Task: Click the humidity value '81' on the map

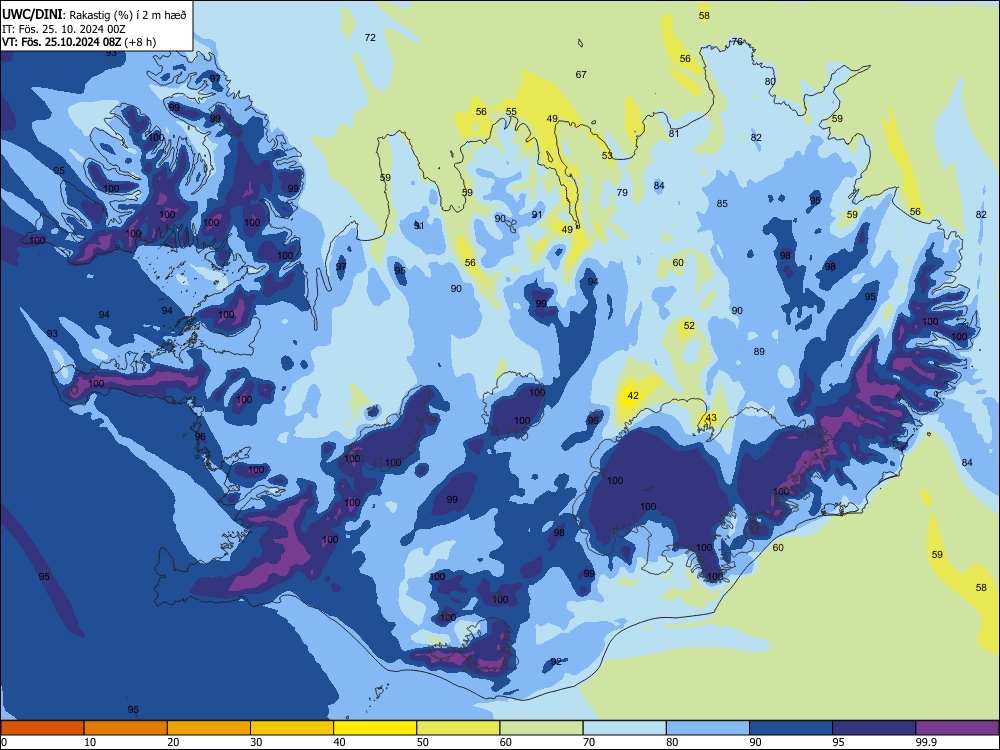Action: point(674,134)
